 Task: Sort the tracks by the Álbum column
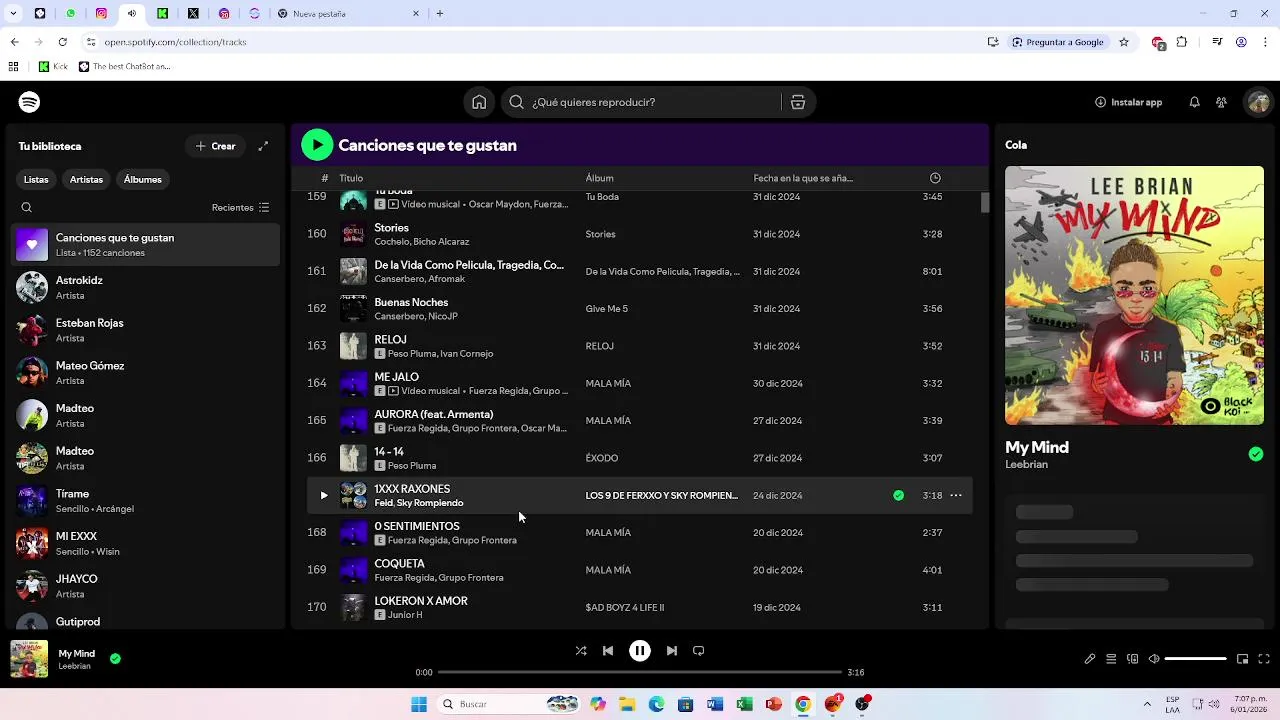[600, 178]
